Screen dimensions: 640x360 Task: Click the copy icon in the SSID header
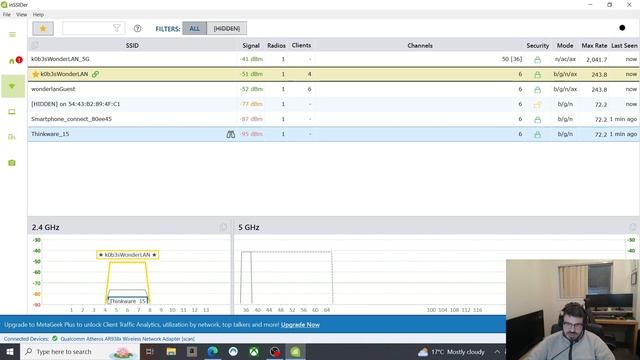pyautogui.click(x=35, y=45)
